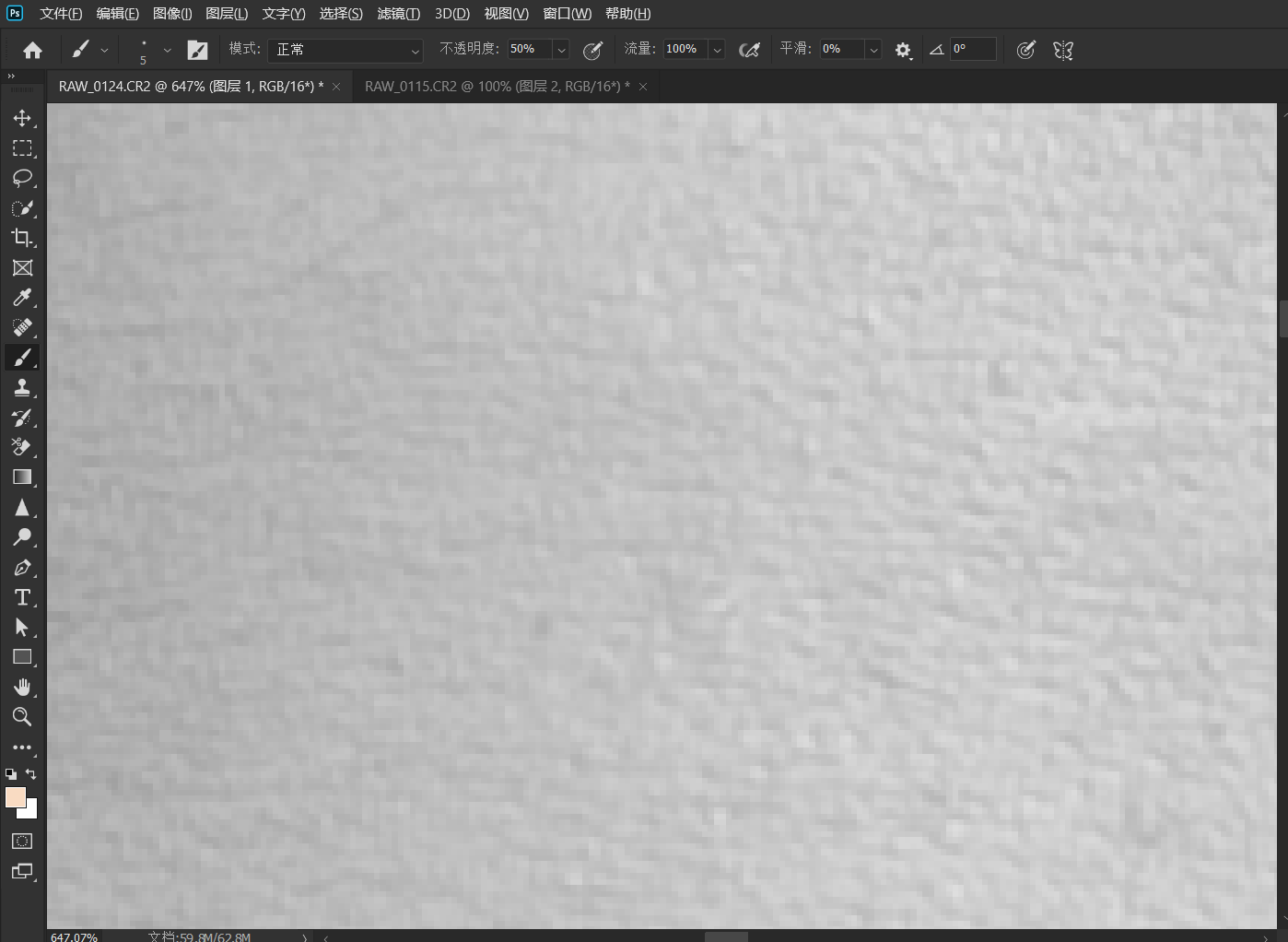
Task: Open the 文件 menu
Action: point(61,14)
